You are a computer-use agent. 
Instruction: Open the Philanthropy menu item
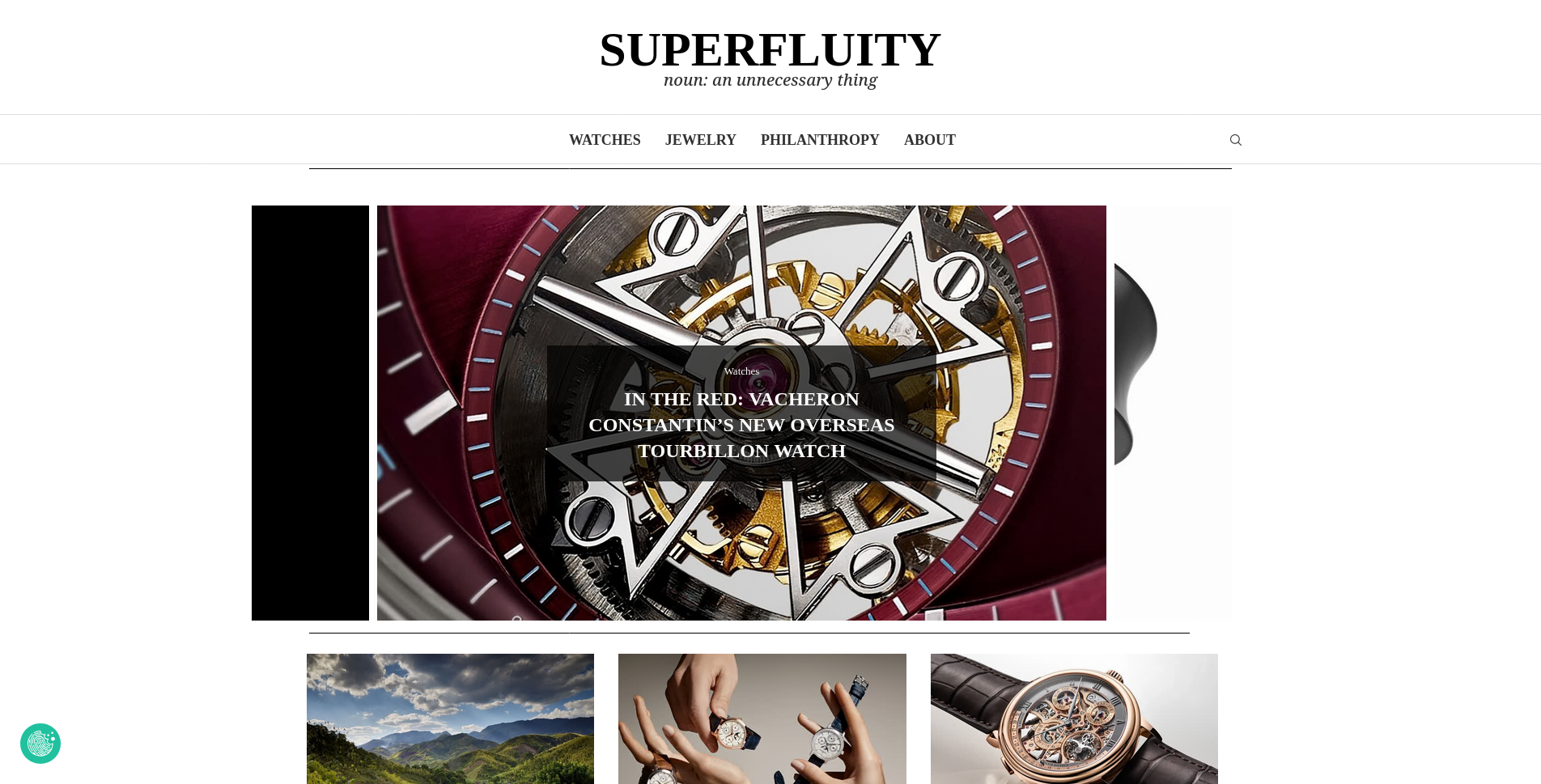(820, 140)
